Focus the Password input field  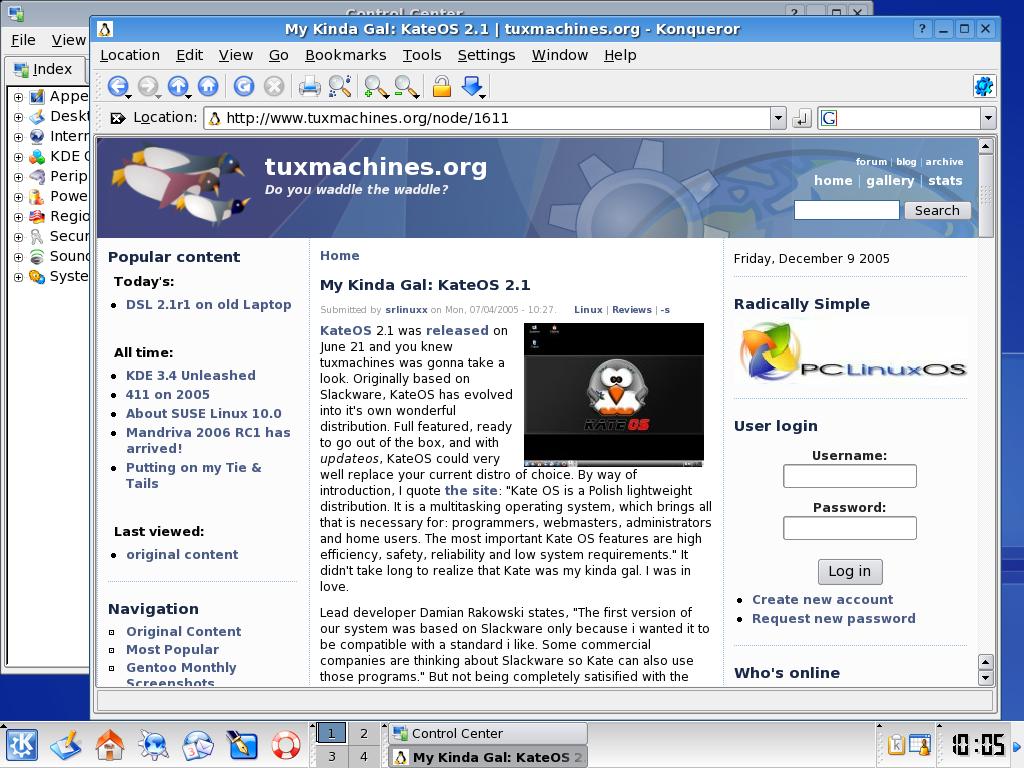850,528
